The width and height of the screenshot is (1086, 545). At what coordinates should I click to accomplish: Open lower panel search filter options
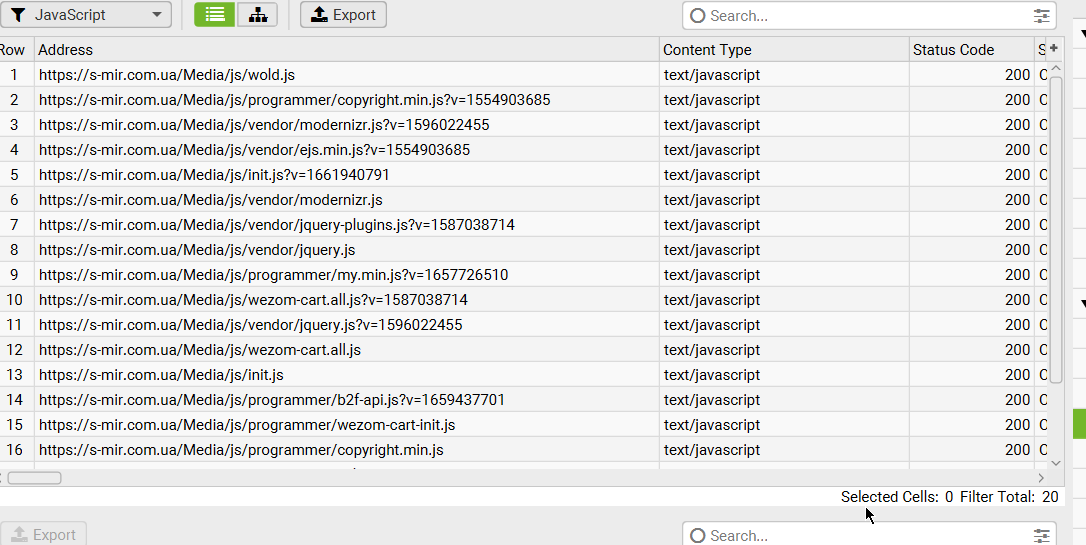pos(1043,536)
